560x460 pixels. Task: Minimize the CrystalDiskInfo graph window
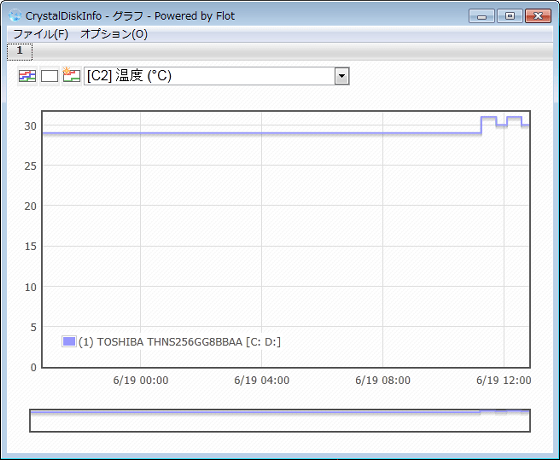481,16
